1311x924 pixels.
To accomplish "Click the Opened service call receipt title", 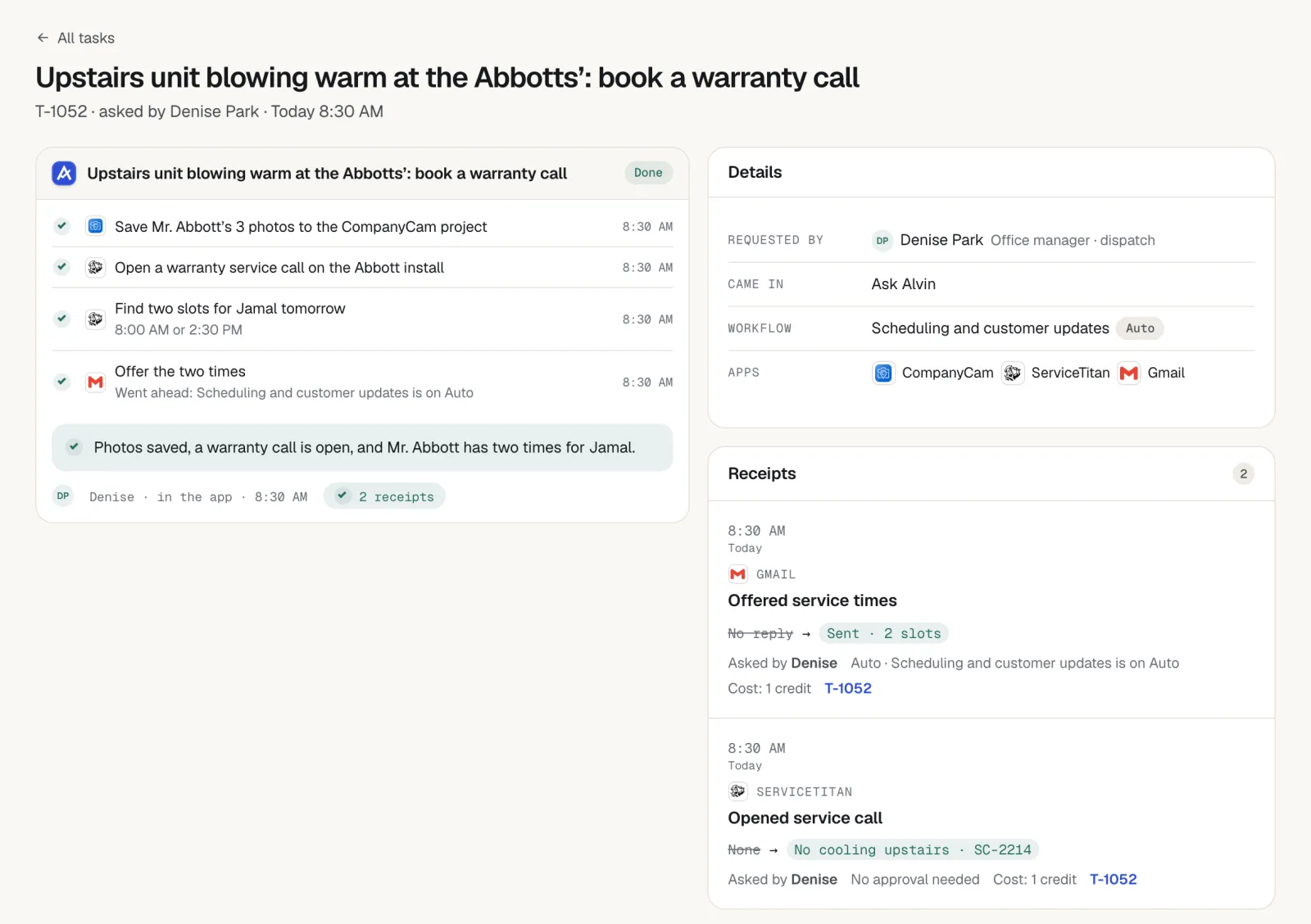I will pyautogui.click(x=805, y=818).
